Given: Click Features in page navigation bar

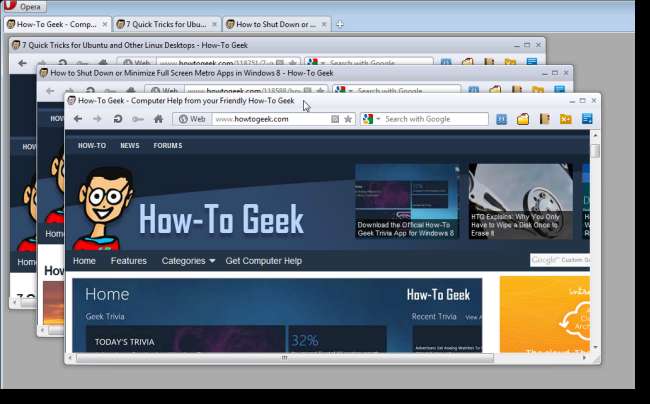Looking at the screenshot, I should click(129, 261).
